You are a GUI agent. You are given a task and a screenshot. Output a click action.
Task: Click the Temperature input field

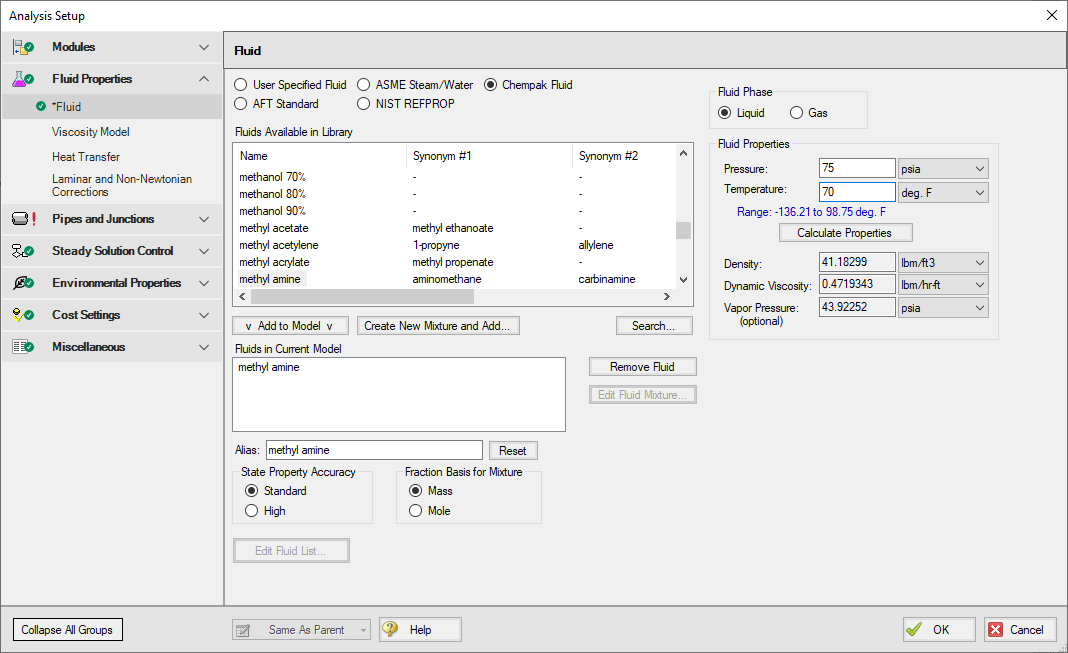[856, 192]
